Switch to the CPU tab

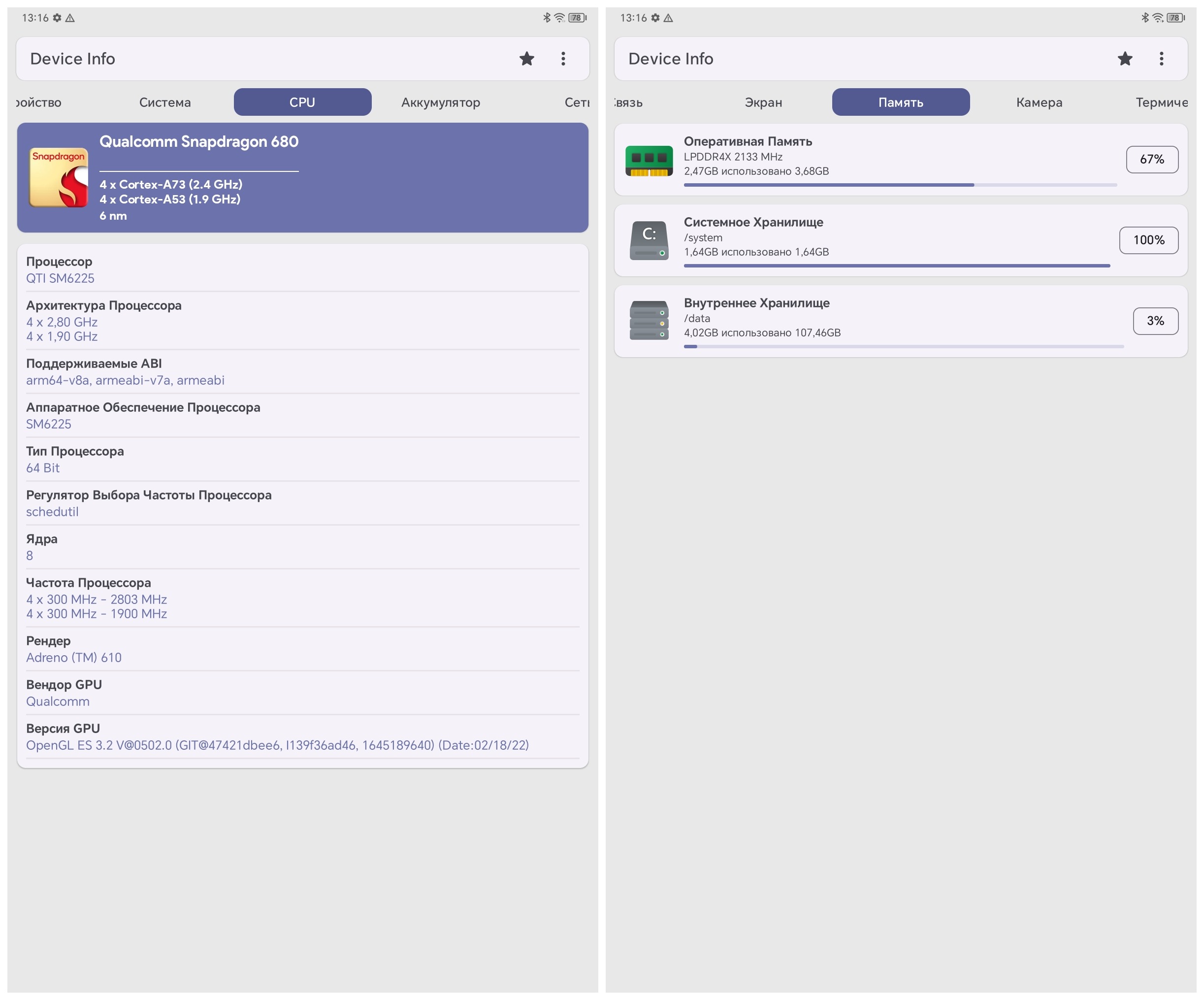300,102
